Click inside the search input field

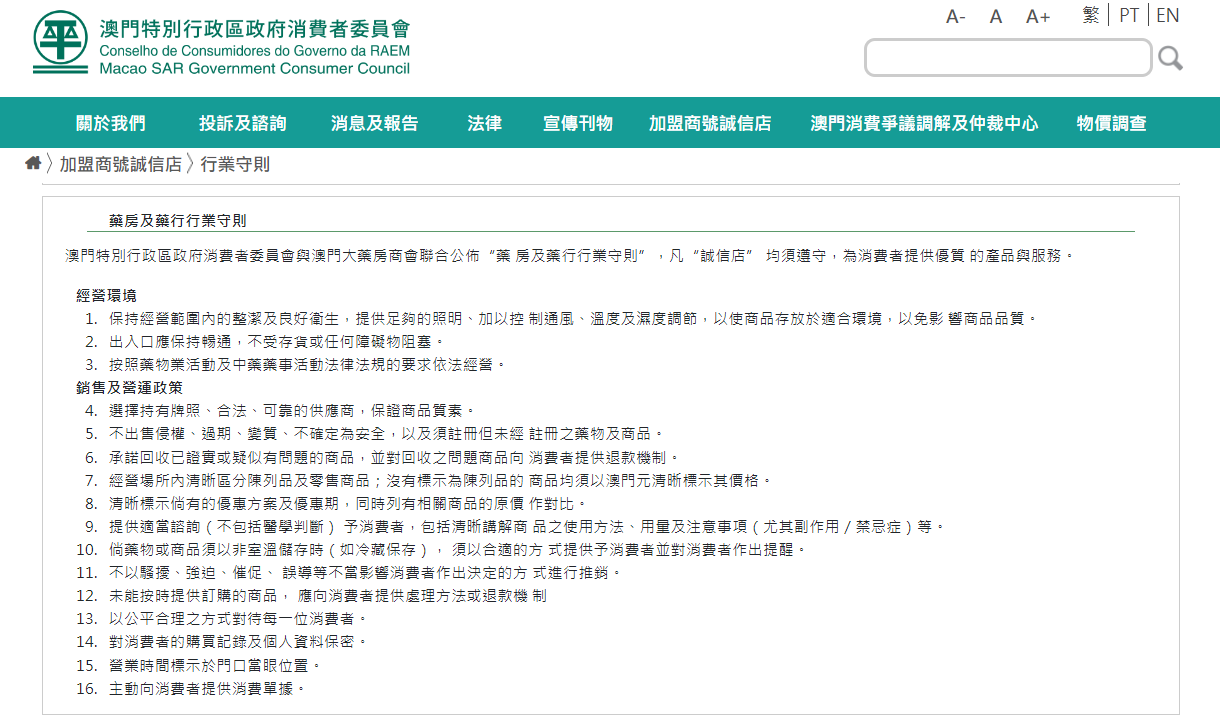coord(1008,58)
